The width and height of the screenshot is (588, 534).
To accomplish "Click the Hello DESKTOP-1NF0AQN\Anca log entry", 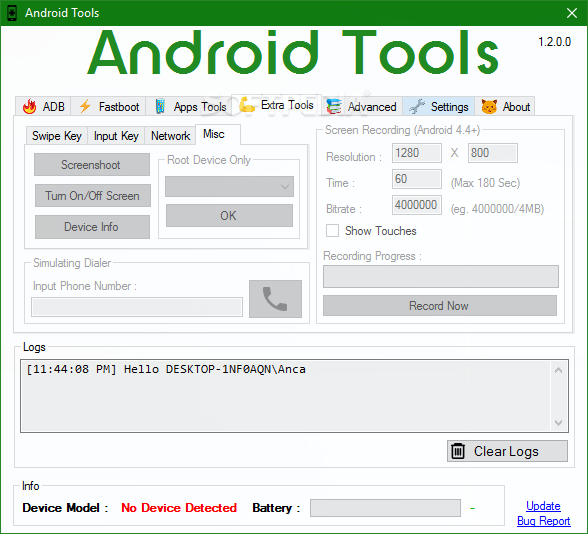I will tap(166, 369).
